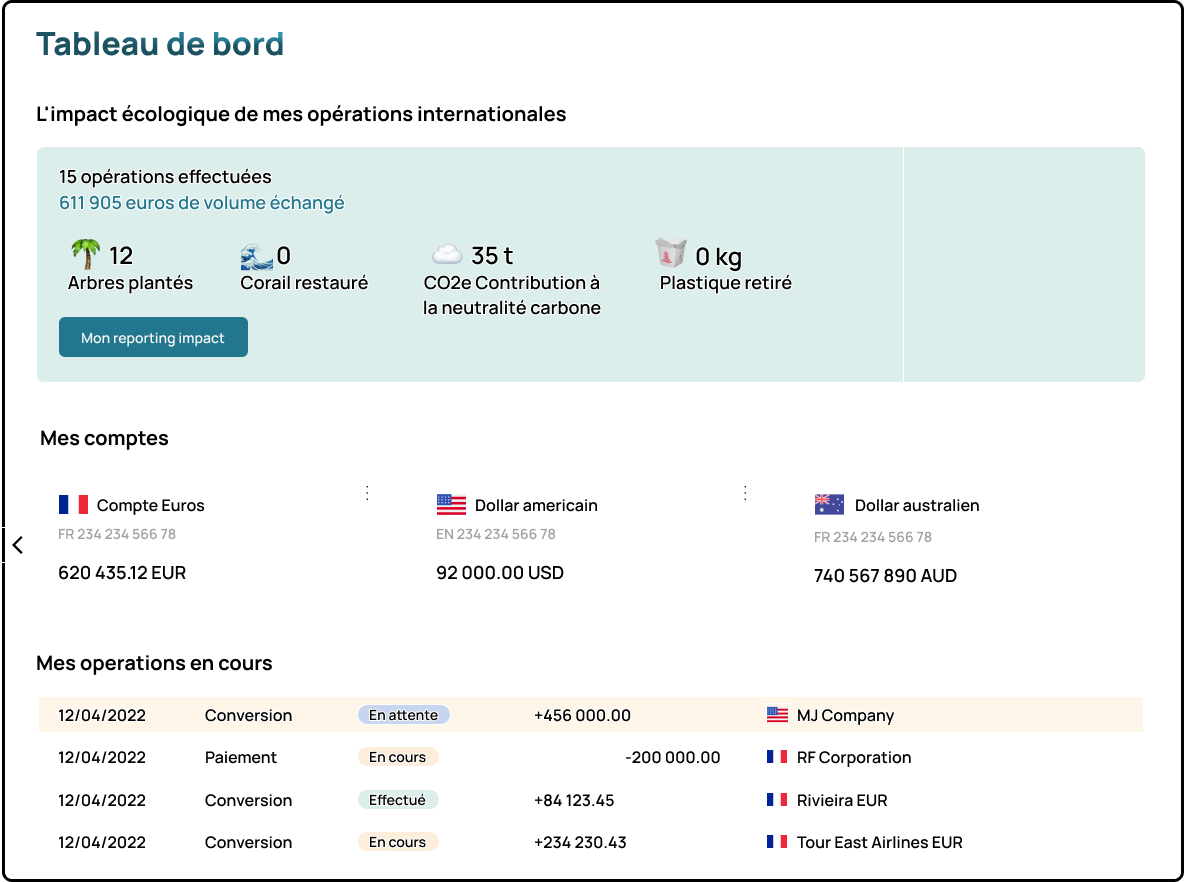This screenshot has width=1184, height=882.
Task: Click the cloud icon for CO2e contribution
Action: (447, 255)
